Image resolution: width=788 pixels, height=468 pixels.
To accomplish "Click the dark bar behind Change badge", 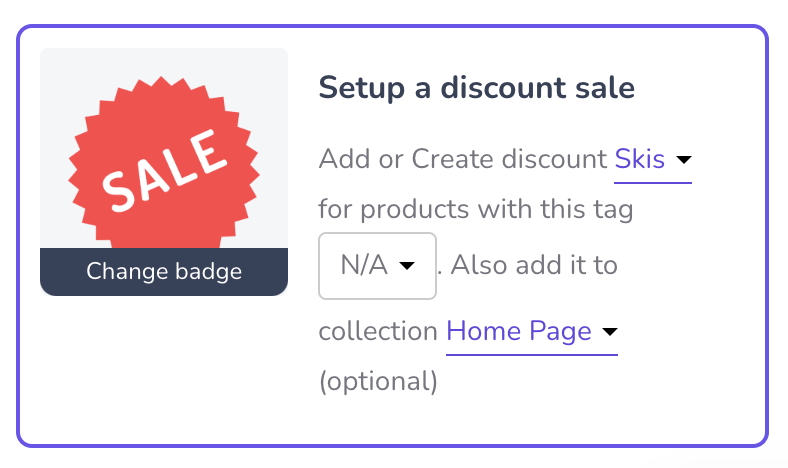I will pos(164,271).
